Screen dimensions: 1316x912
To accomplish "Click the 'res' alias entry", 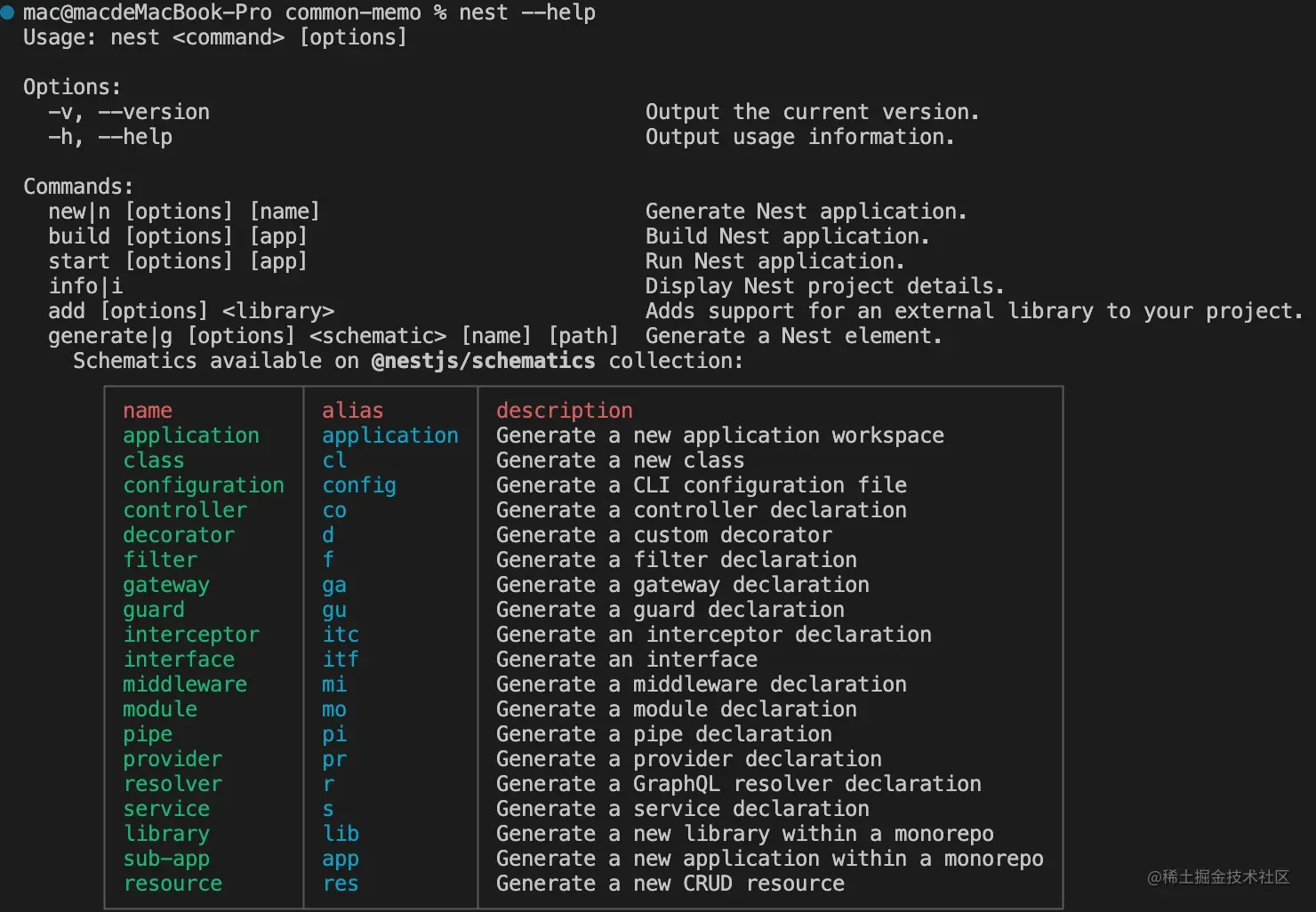I will 340,884.
